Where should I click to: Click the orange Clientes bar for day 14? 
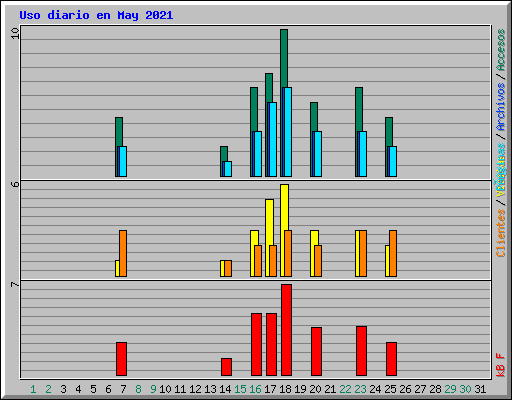228,269
